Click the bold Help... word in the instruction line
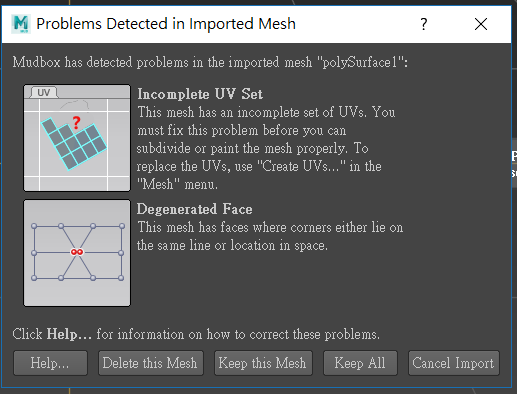Image resolution: width=517 pixels, height=394 pixels. [69, 334]
